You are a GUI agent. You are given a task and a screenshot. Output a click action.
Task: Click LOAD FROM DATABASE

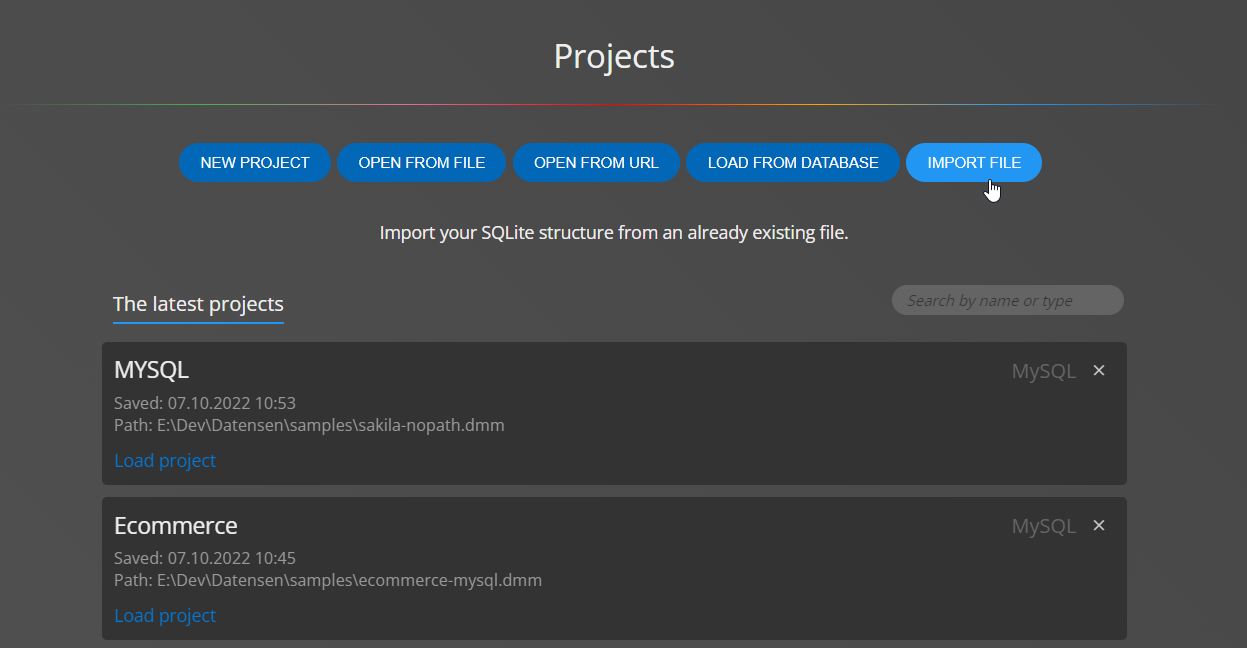(x=793, y=162)
